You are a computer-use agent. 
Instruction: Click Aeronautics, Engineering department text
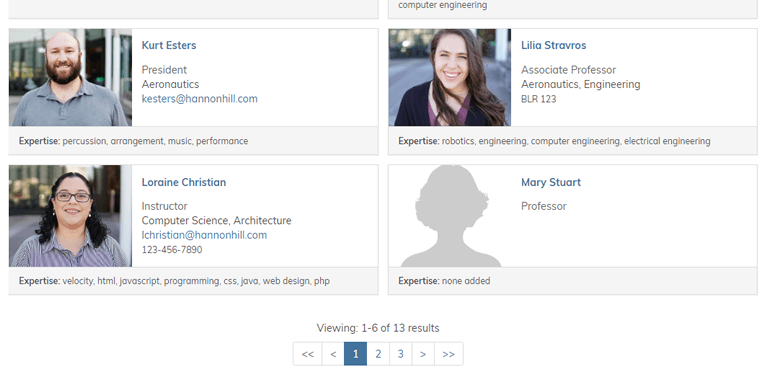[x=581, y=84]
